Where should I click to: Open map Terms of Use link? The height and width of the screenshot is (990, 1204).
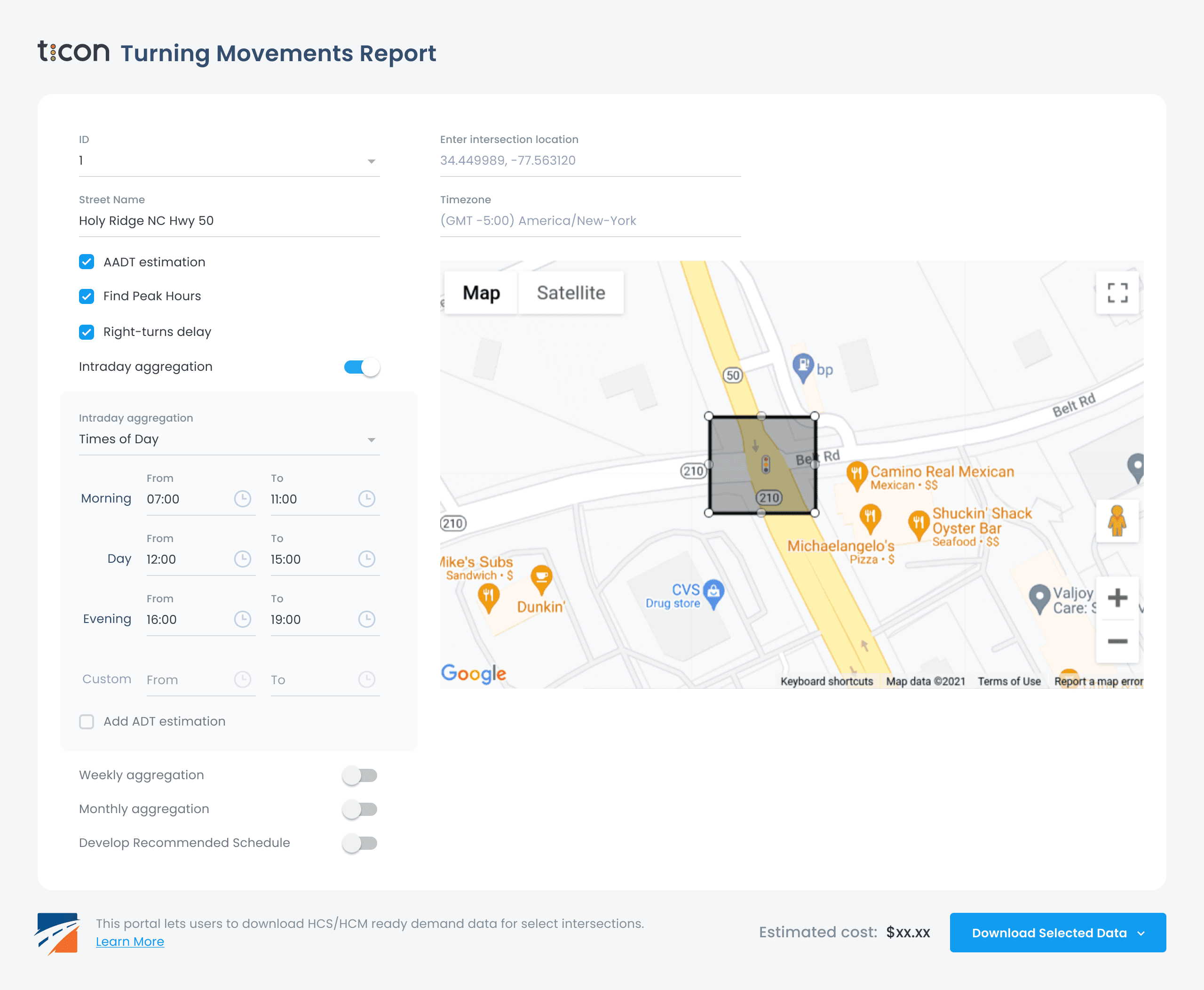tap(1009, 681)
